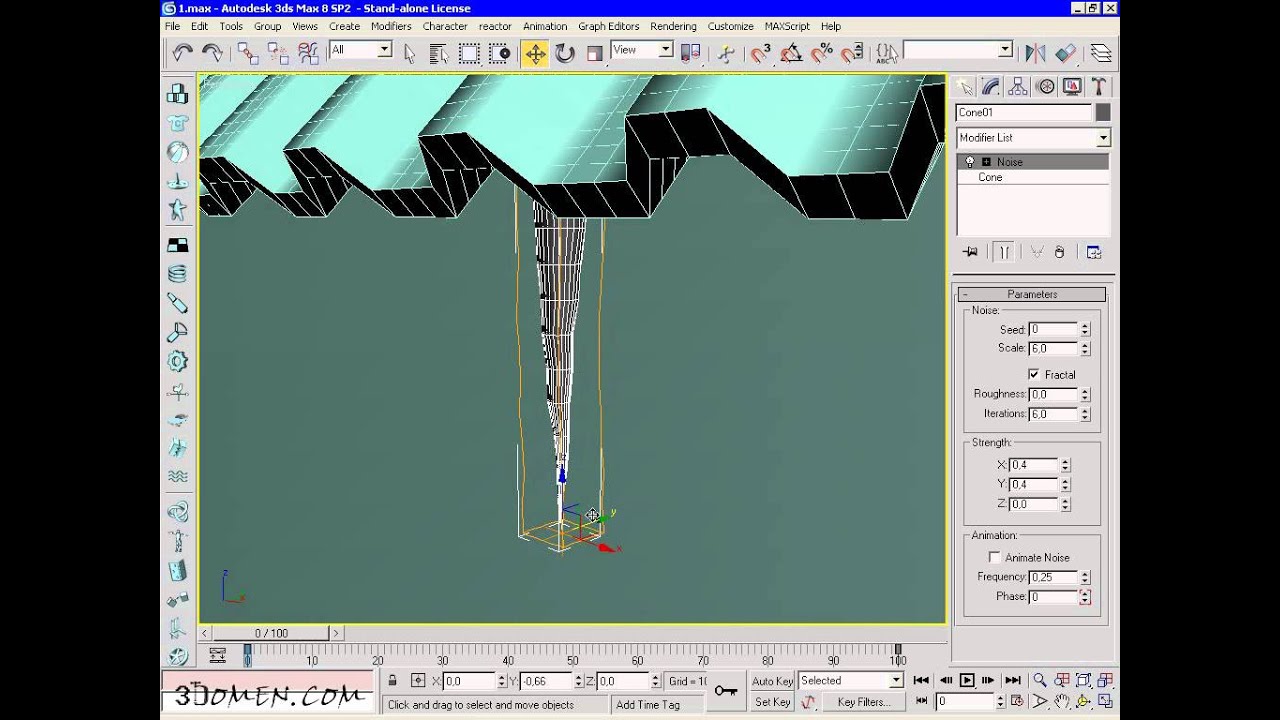Image resolution: width=1280 pixels, height=720 pixels.
Task: Activate the Unlink Selection tool
Action: pos(278,53)
